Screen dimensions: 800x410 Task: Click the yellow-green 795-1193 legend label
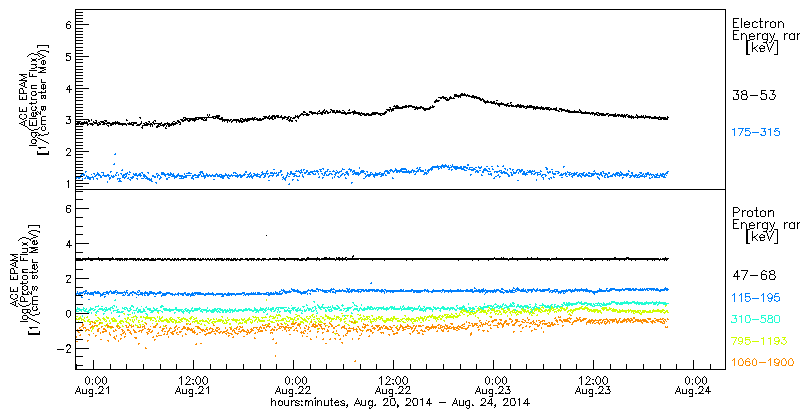pos(759,341)
